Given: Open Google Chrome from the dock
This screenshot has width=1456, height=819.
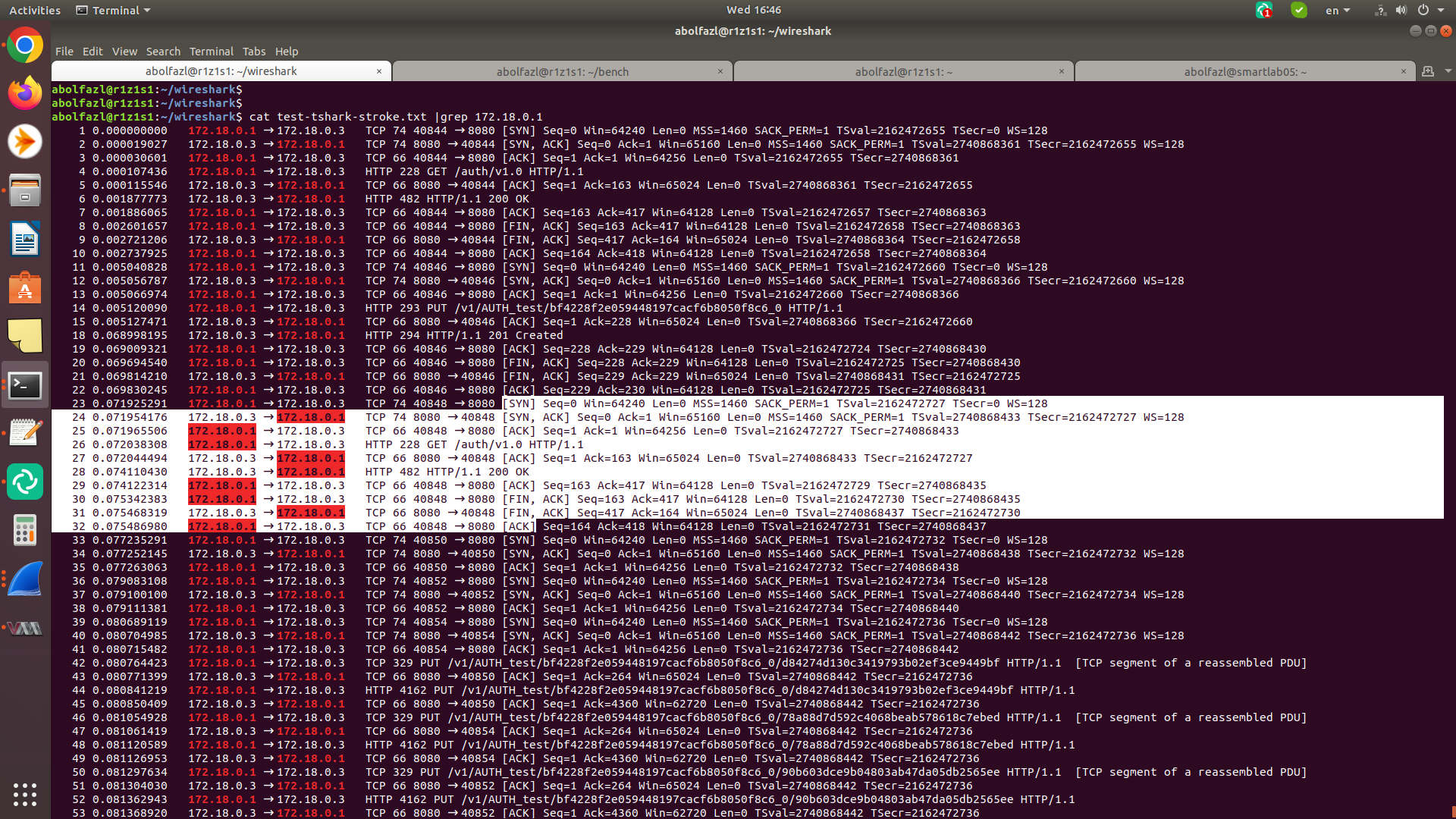Looking at the screenshot, I should tap(25, 46).
